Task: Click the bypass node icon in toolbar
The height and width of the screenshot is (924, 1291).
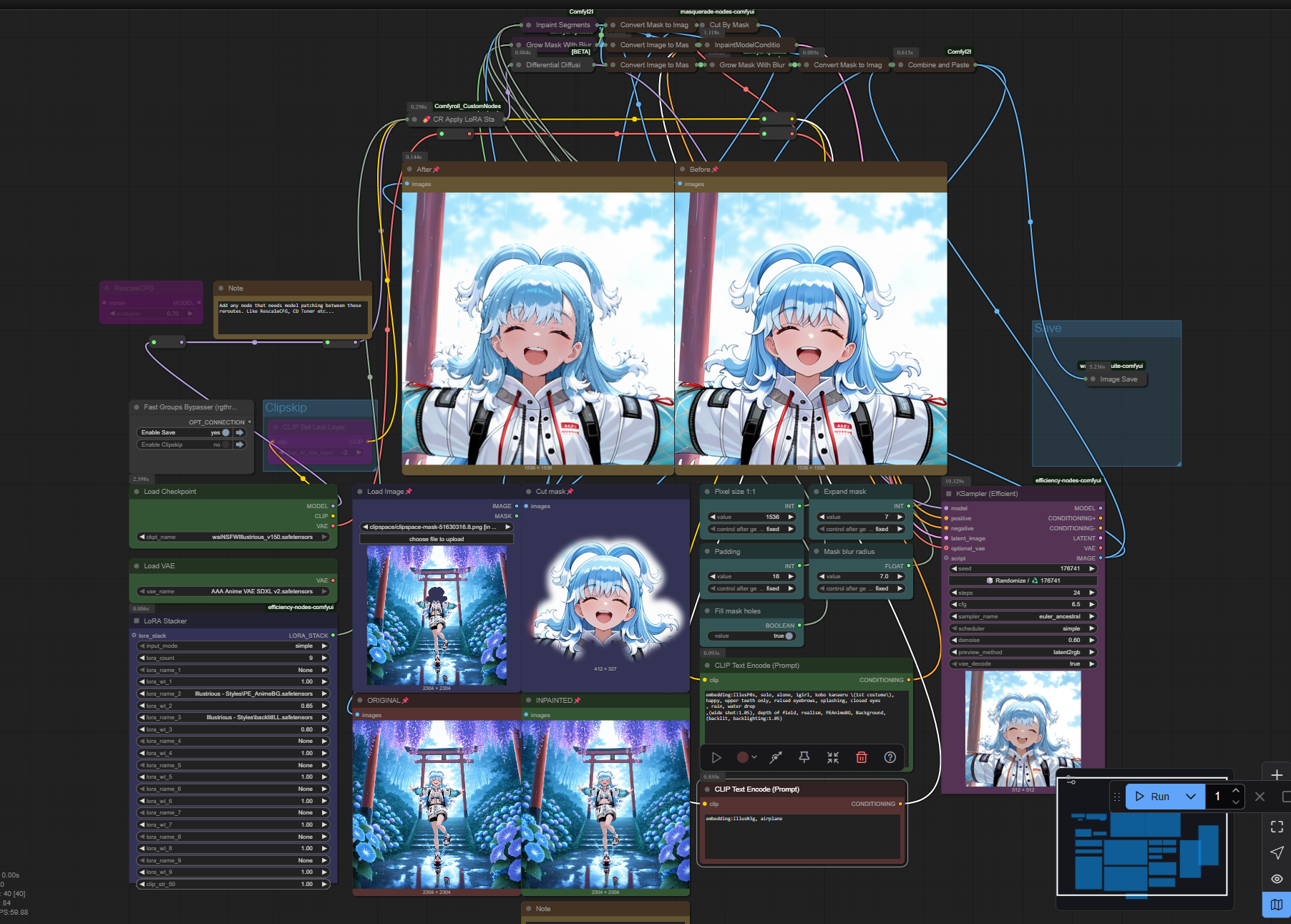Action: pos(776,757)
